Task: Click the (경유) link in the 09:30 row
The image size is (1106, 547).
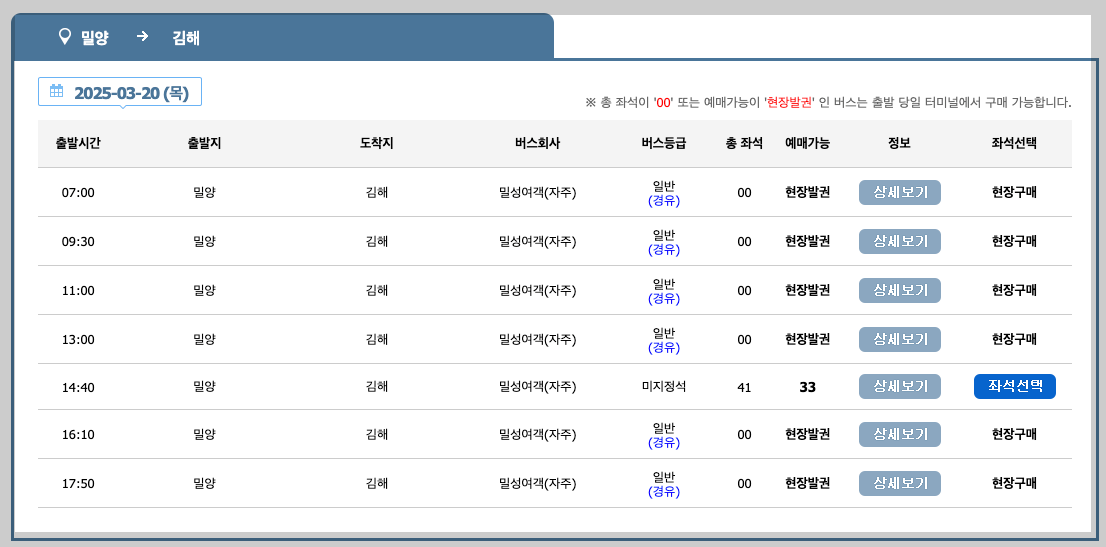Action: tap(664, 250)
